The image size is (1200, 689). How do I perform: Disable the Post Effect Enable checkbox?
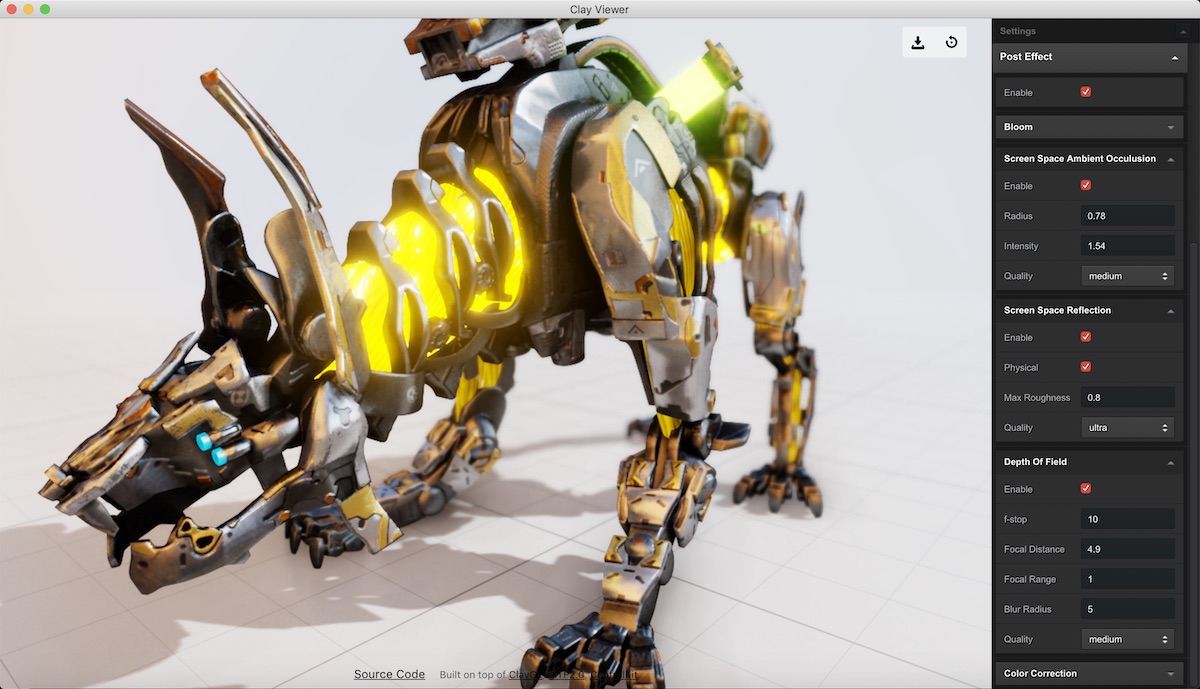point(1086,92)
